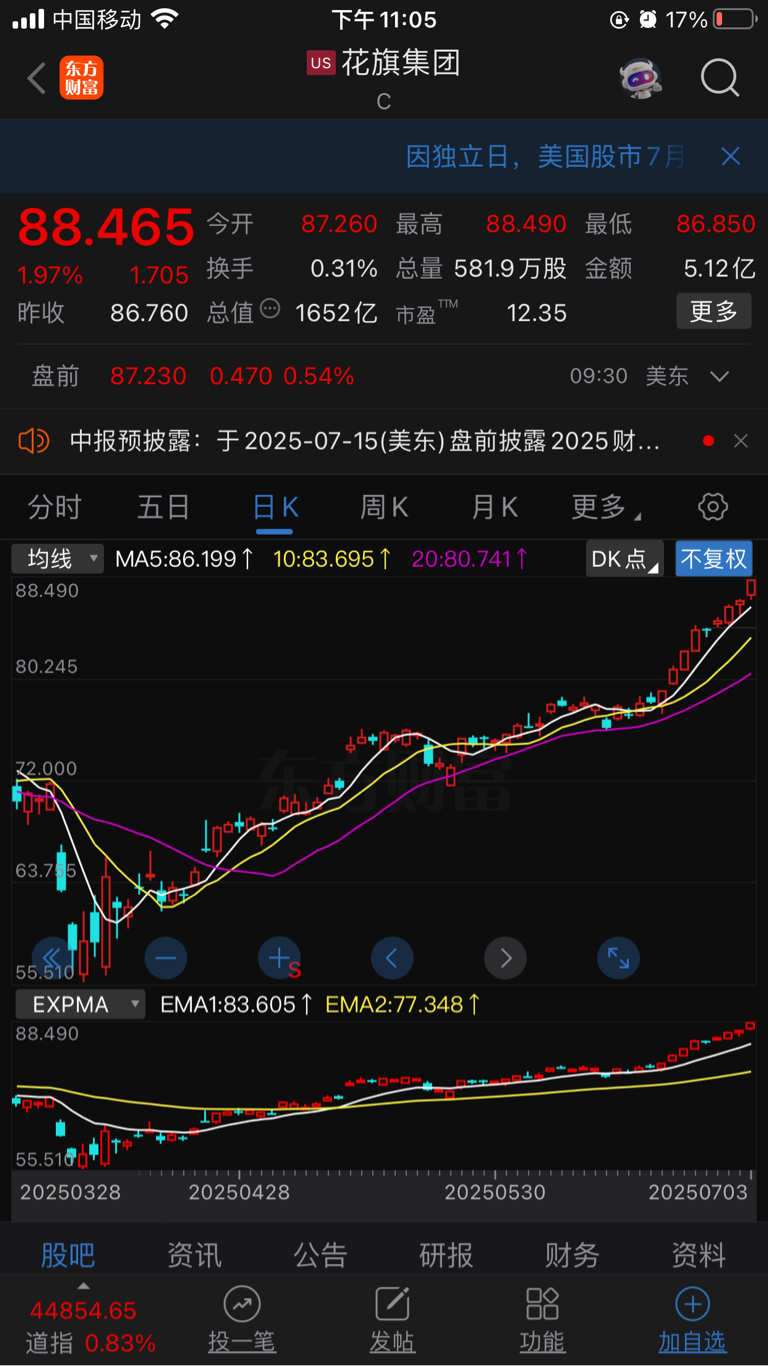Viewport: 768px width, 1366px height.
Task: Open the 因独立日 美国股市 news banner
Action: click(x=546, y=156)
